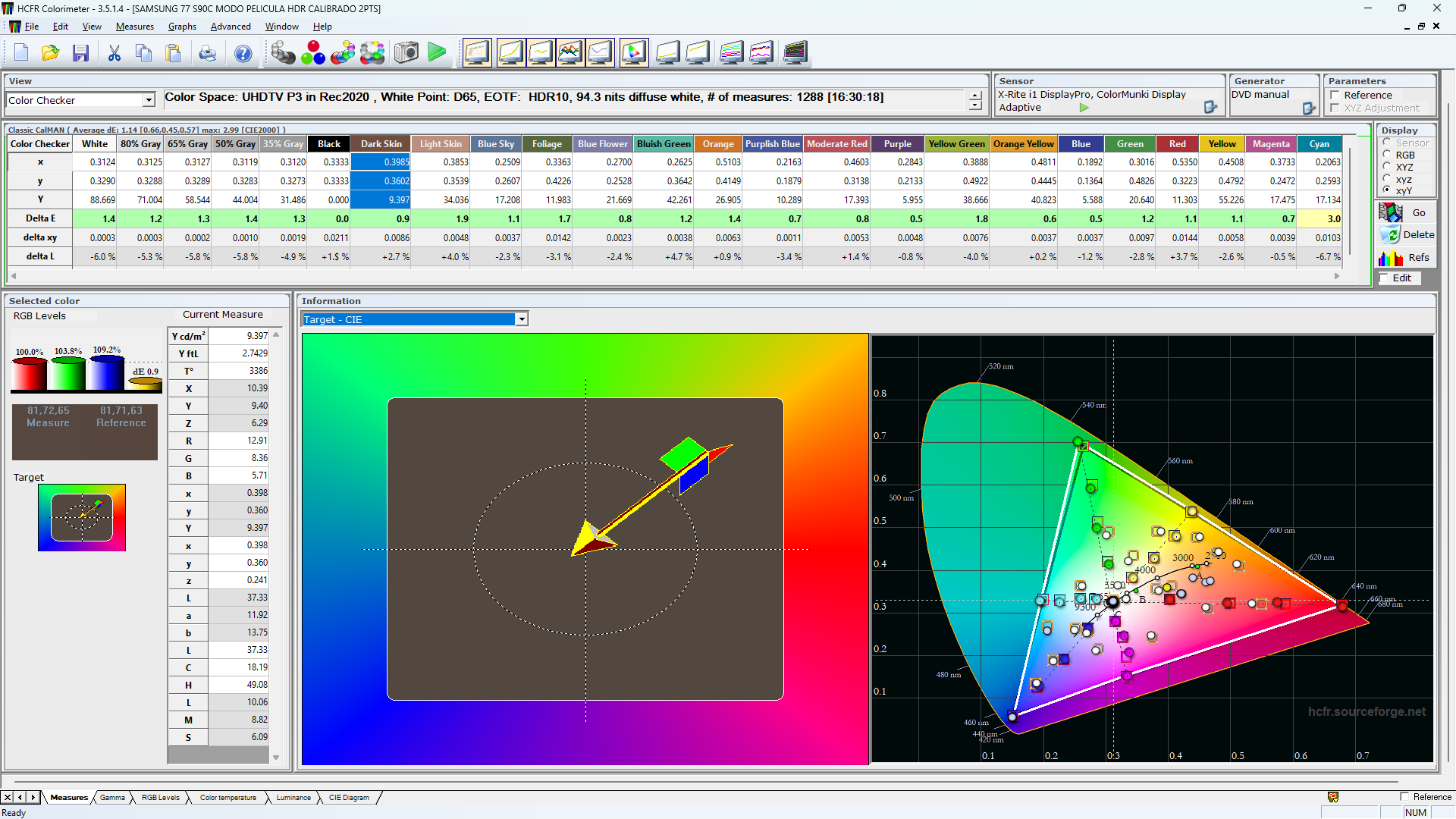Click the blue Help question mark icon
This screenshot has height=819, width=1456.
pyautogui.click(x=243, y=53)
